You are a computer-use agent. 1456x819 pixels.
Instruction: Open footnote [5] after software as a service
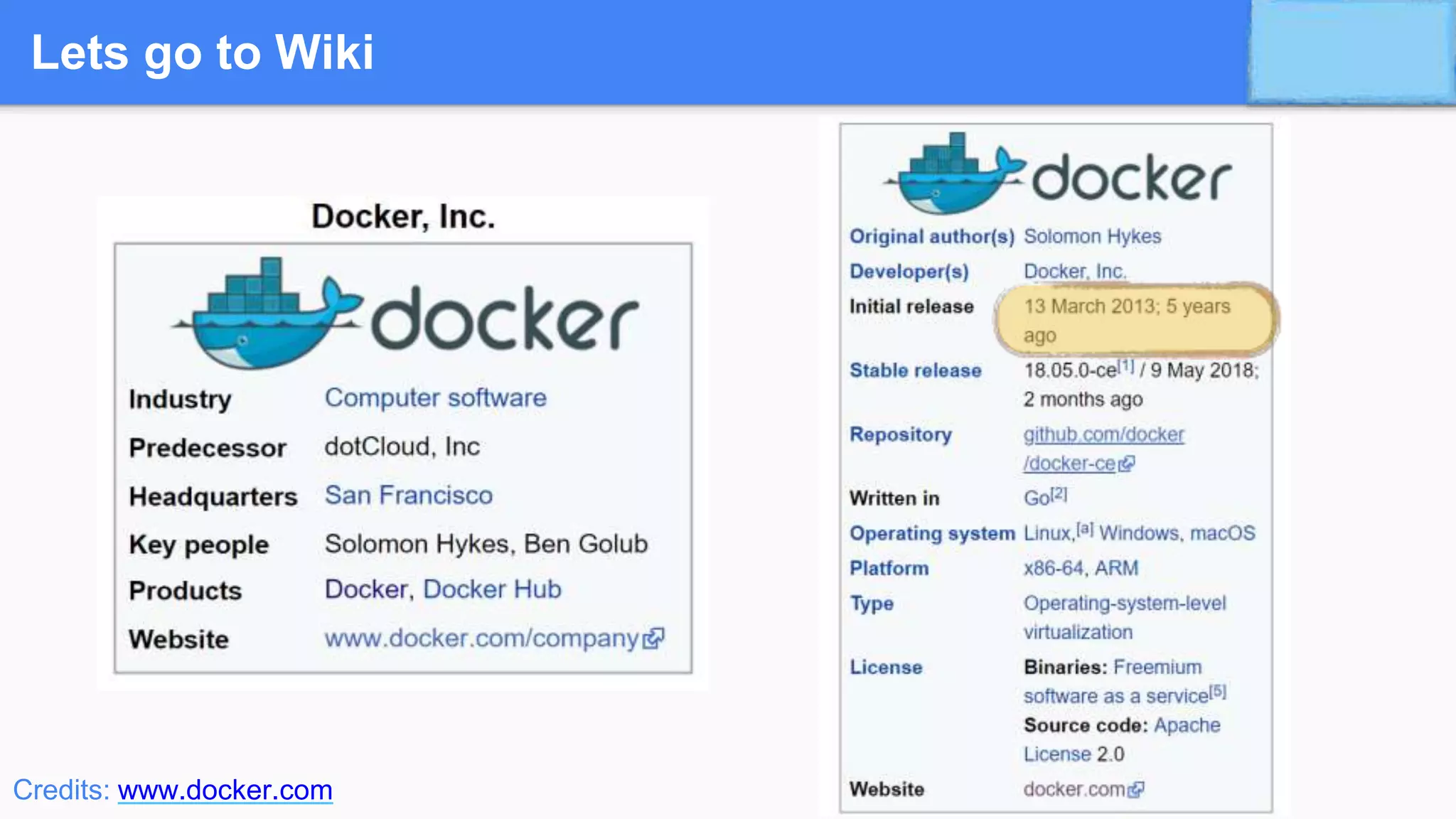click(1219, 691)
